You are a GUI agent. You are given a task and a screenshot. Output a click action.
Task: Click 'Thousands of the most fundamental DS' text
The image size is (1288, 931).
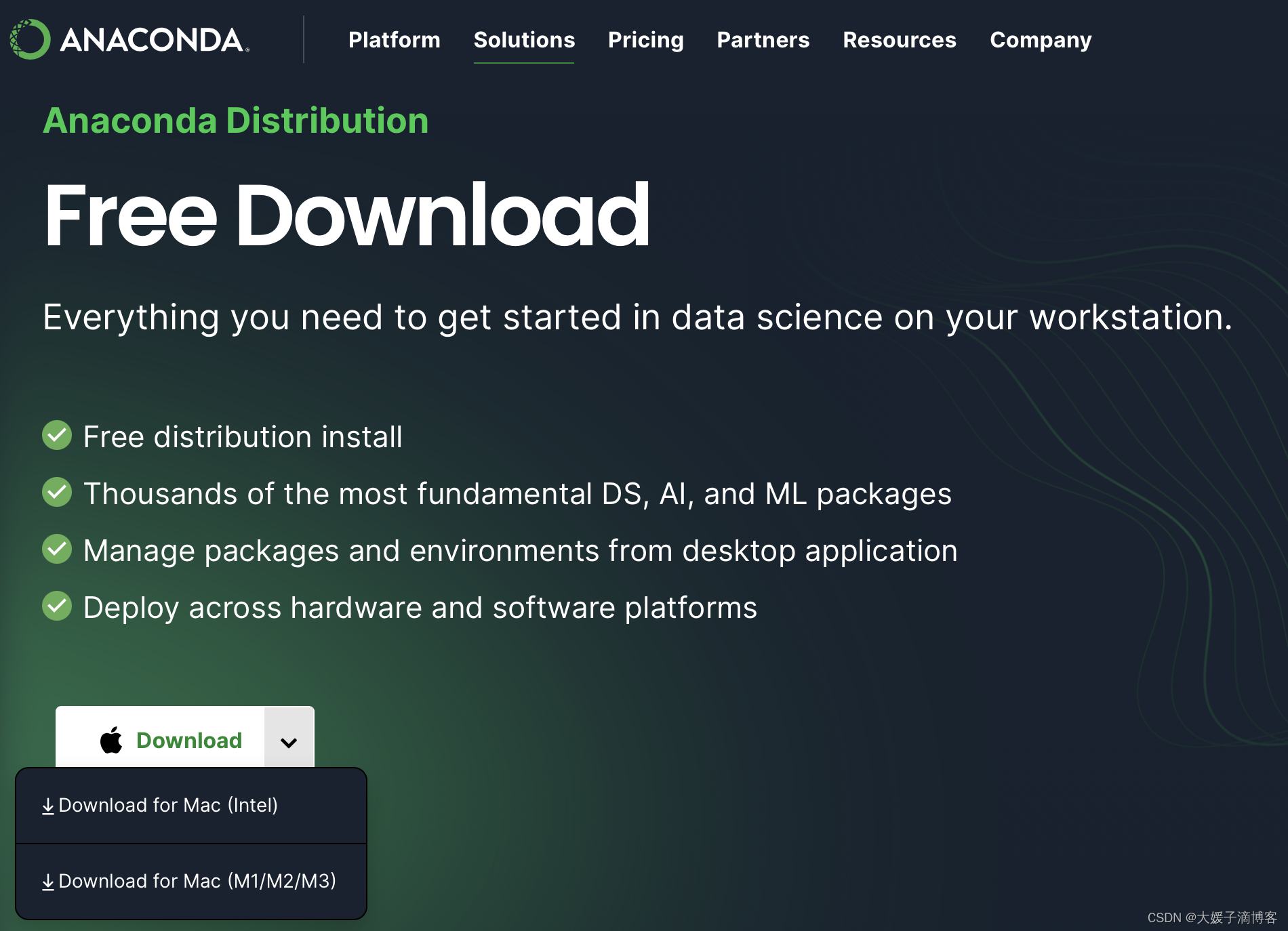[517, 494]
